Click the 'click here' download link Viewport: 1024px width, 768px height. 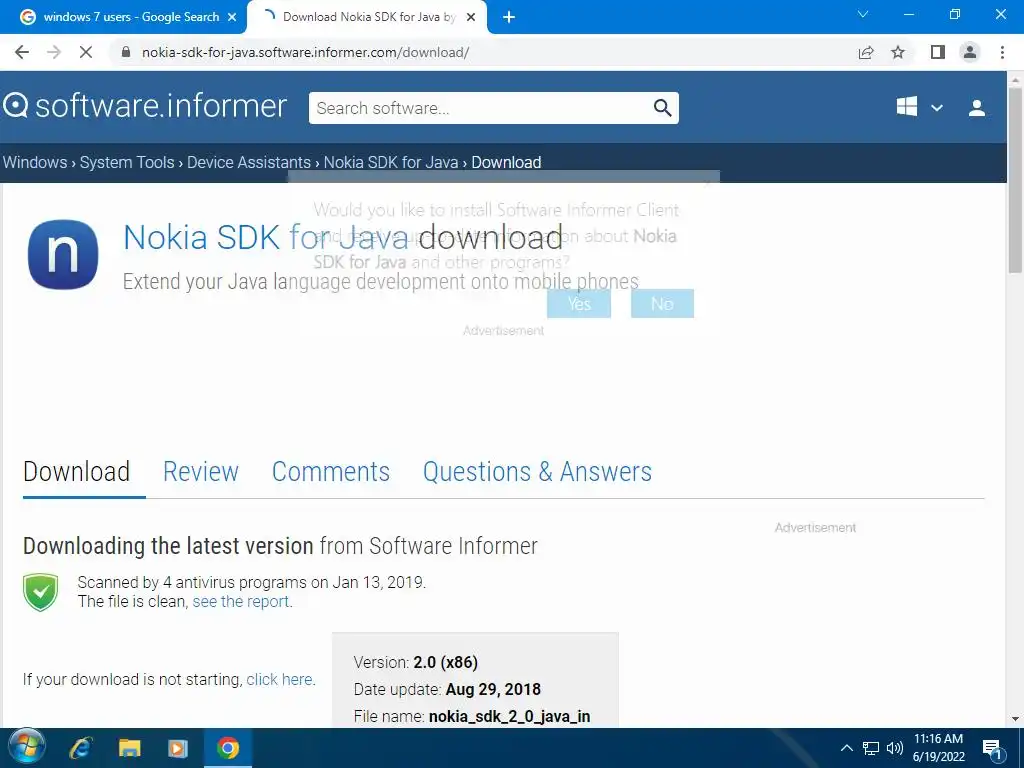[280, 679]
